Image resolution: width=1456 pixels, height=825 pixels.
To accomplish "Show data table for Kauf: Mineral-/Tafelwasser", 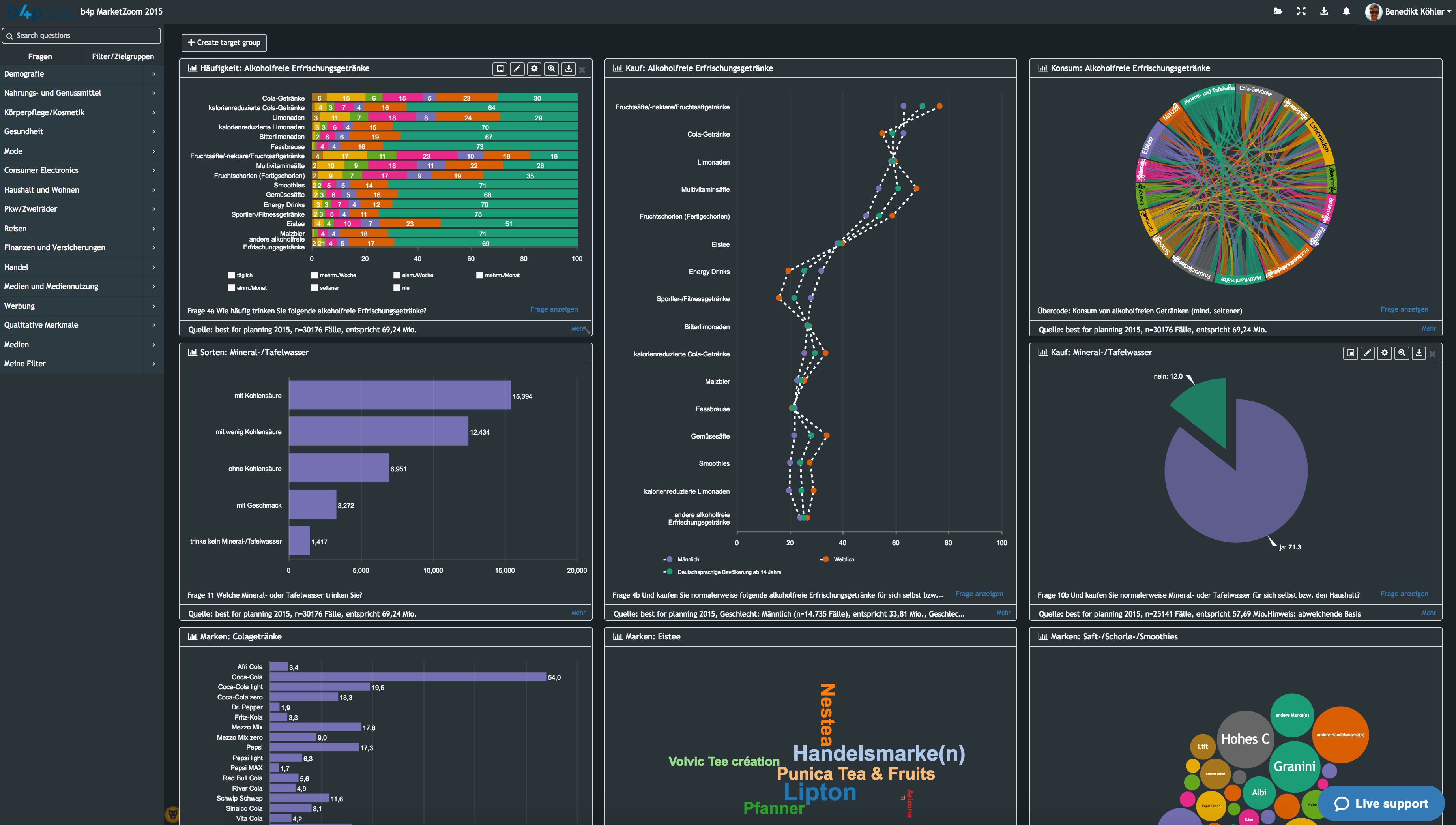I will 1350,353.
